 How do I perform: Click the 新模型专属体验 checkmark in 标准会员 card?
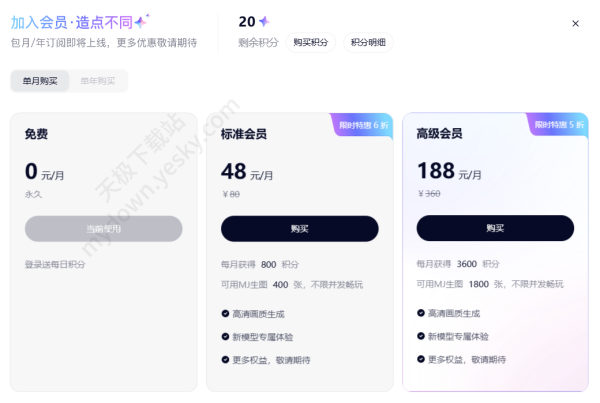(x=225, y=337)
